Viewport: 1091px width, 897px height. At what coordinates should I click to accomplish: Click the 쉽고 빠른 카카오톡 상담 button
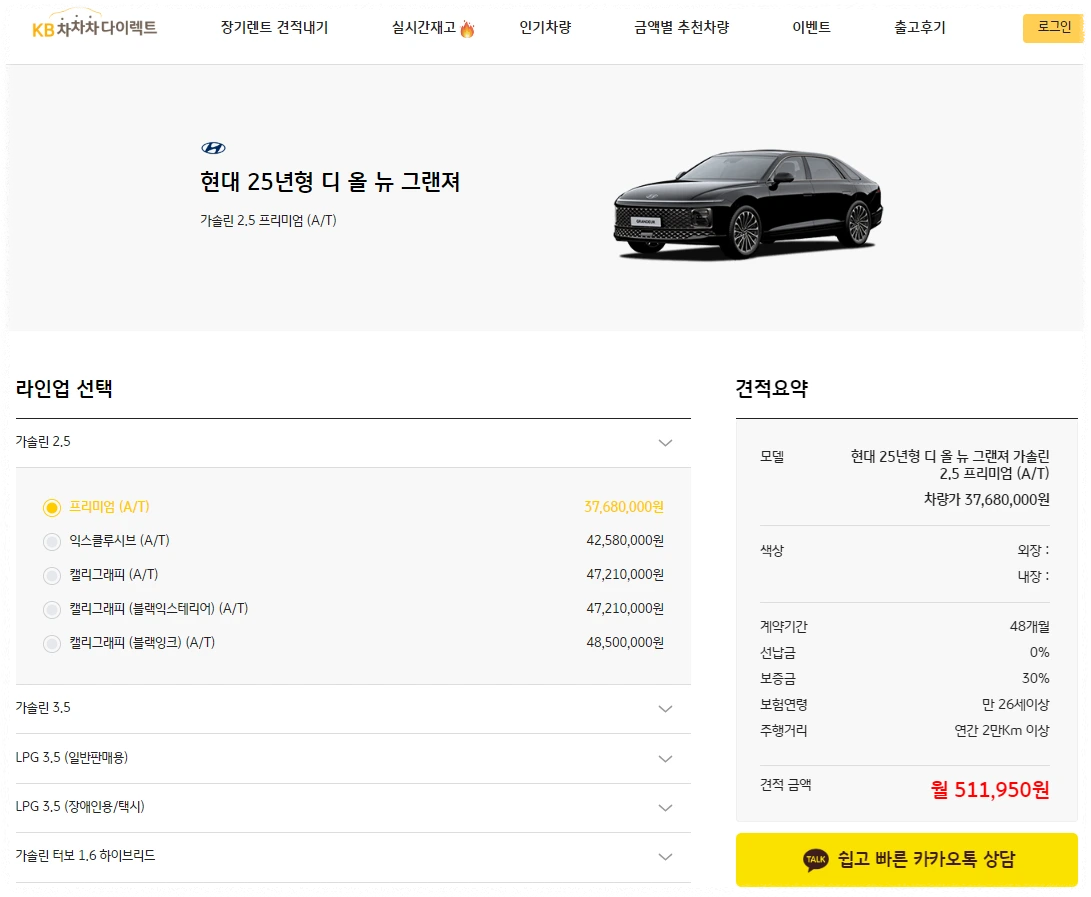(x=903, y=859)
